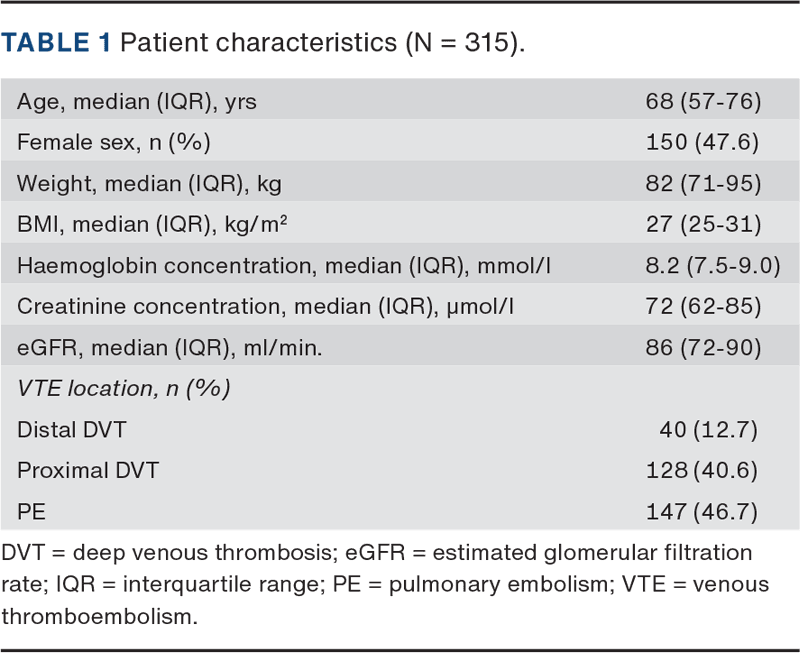Select the creatinine value 72 (62-85)
Viewport: 800px width, 653px height.
(703, 307)
